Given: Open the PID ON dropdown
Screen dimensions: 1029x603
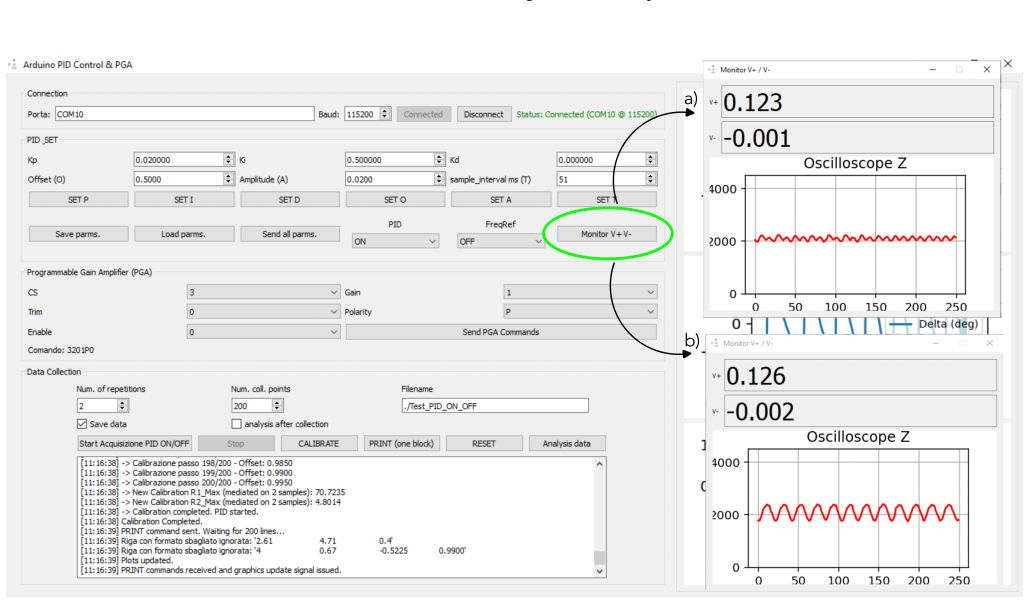Looking at the screenshot, I should pyautogui.click(x=395, y=241).
